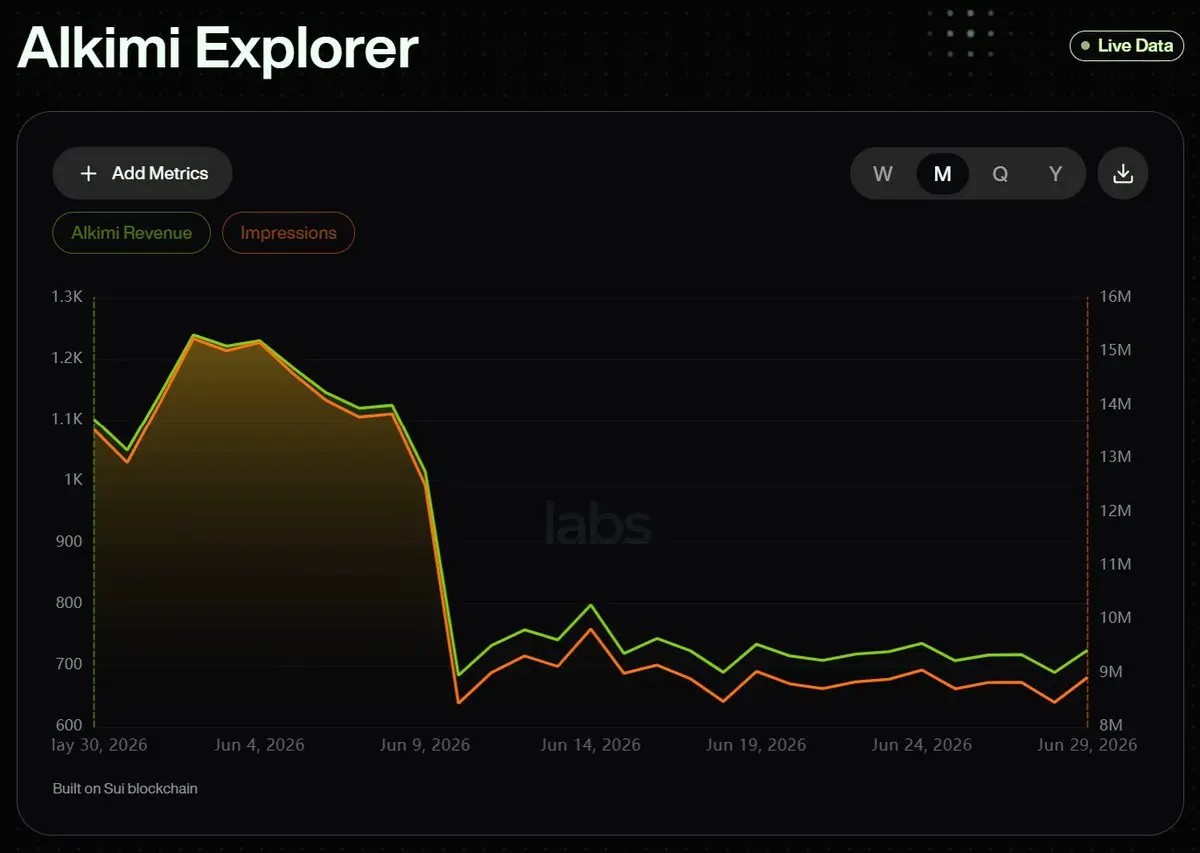Toggle the Impressions metric chip
This screenshot has height=853, width=1200.
pyautogui.click(x=288, y=233)
